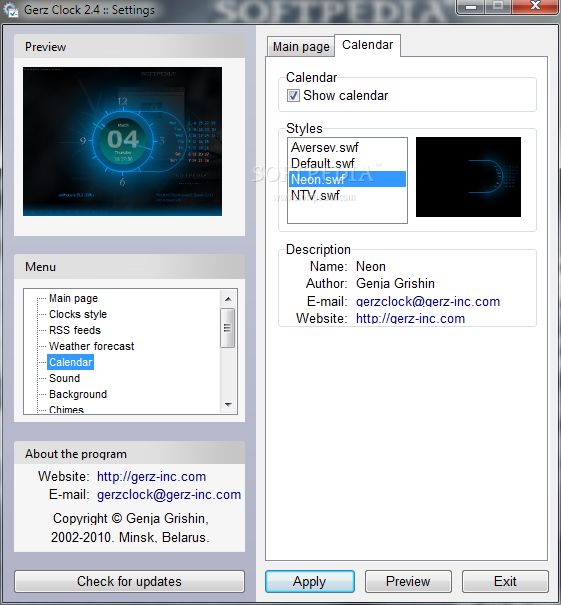Select Neon.swf in the Styles list
This screenshot has width=561, height=605.
[347, 179]
